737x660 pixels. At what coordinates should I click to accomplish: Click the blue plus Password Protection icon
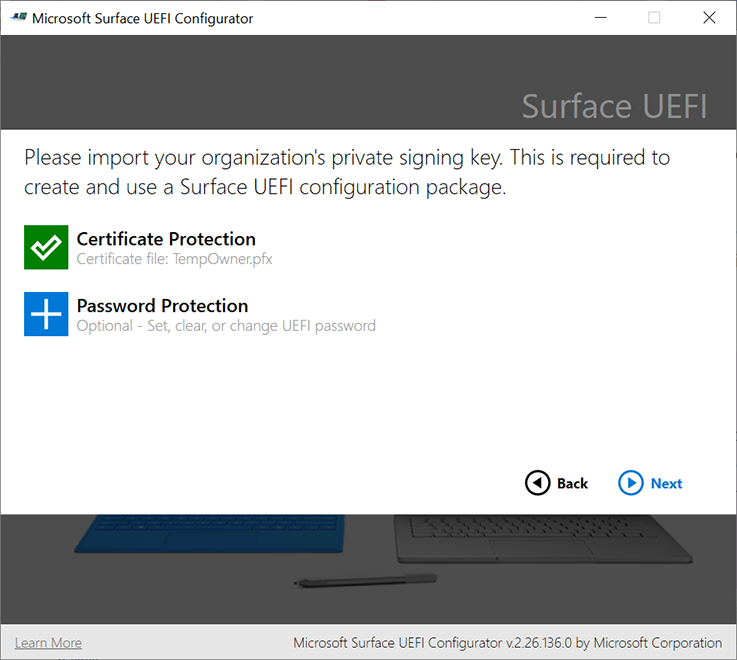46,314
